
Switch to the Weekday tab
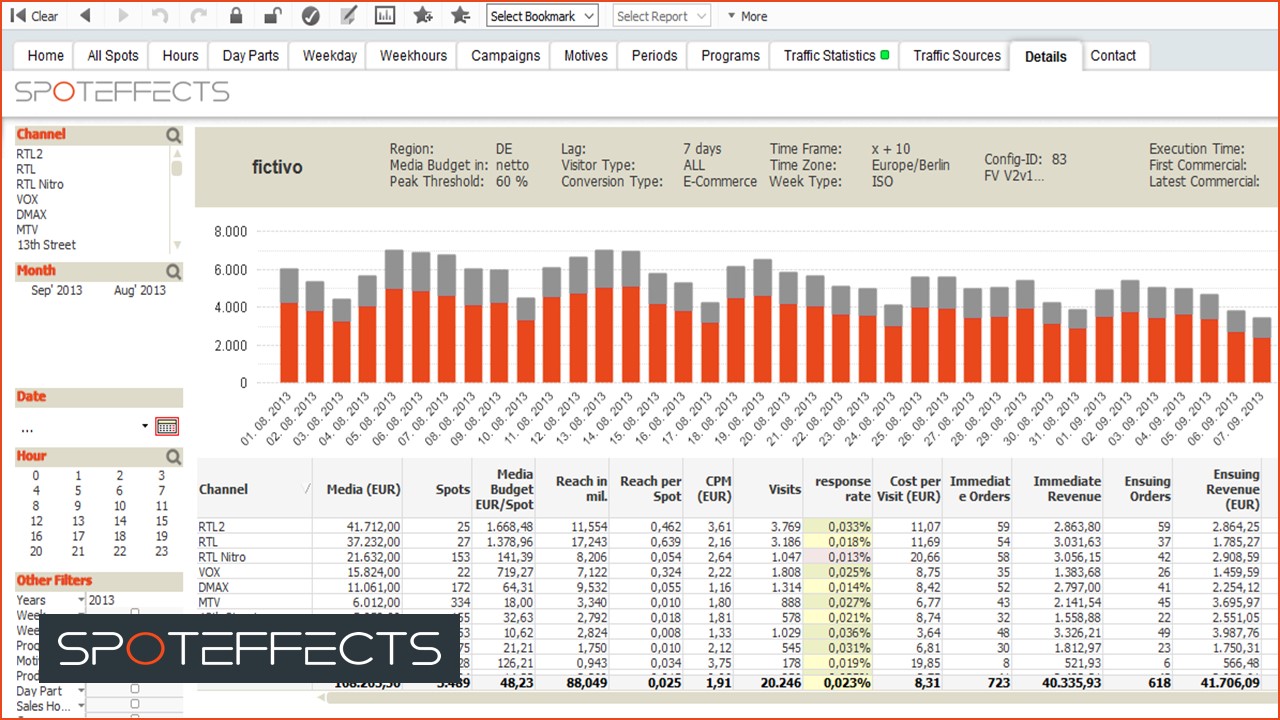[329, 56]
